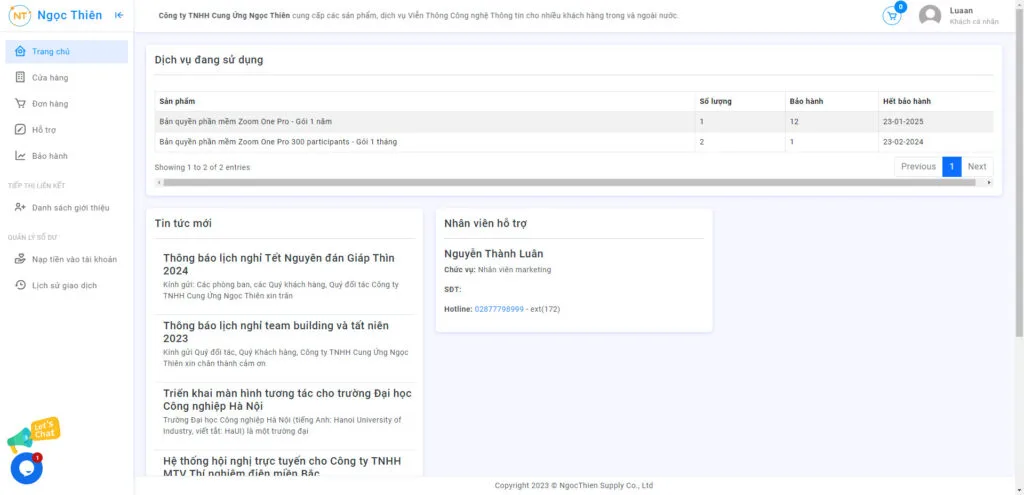Click Dịch vụ đang sử dụng heading
Screen dimensions: 1024x495
click(209, 60)
